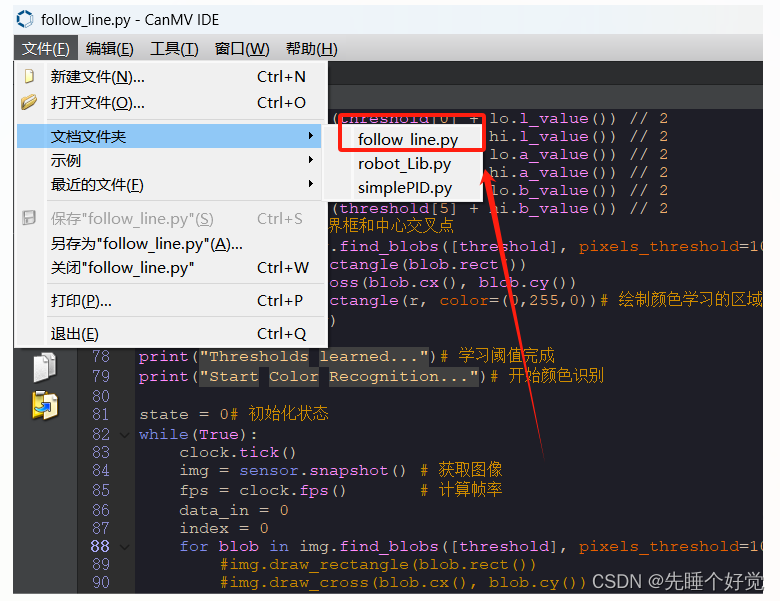Open robot_Lib.py from the submenu
The width and height of the screenshot is (780, 601).
click(404, 164)
